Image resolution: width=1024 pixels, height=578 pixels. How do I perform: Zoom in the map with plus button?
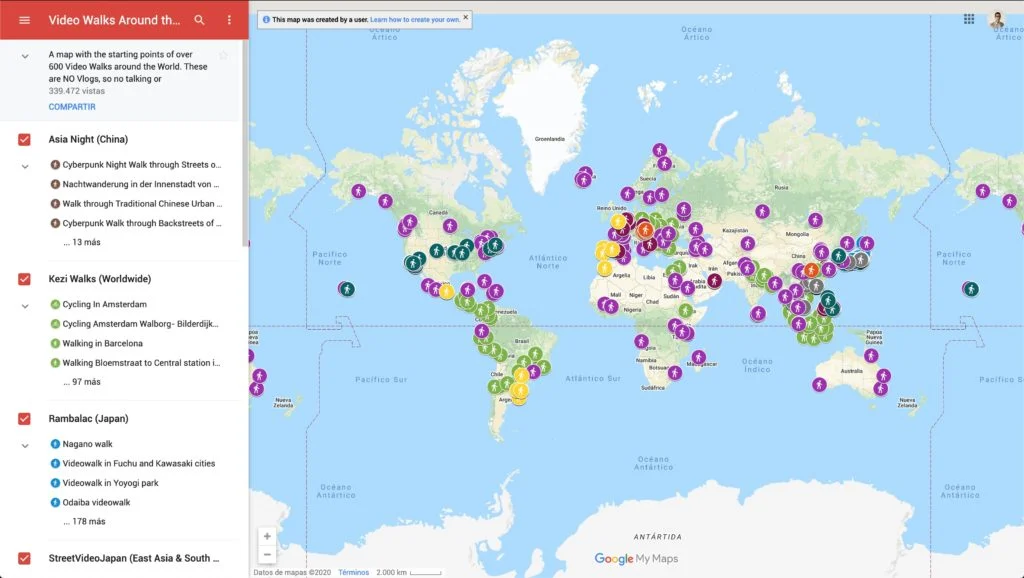tap(267, 536)
